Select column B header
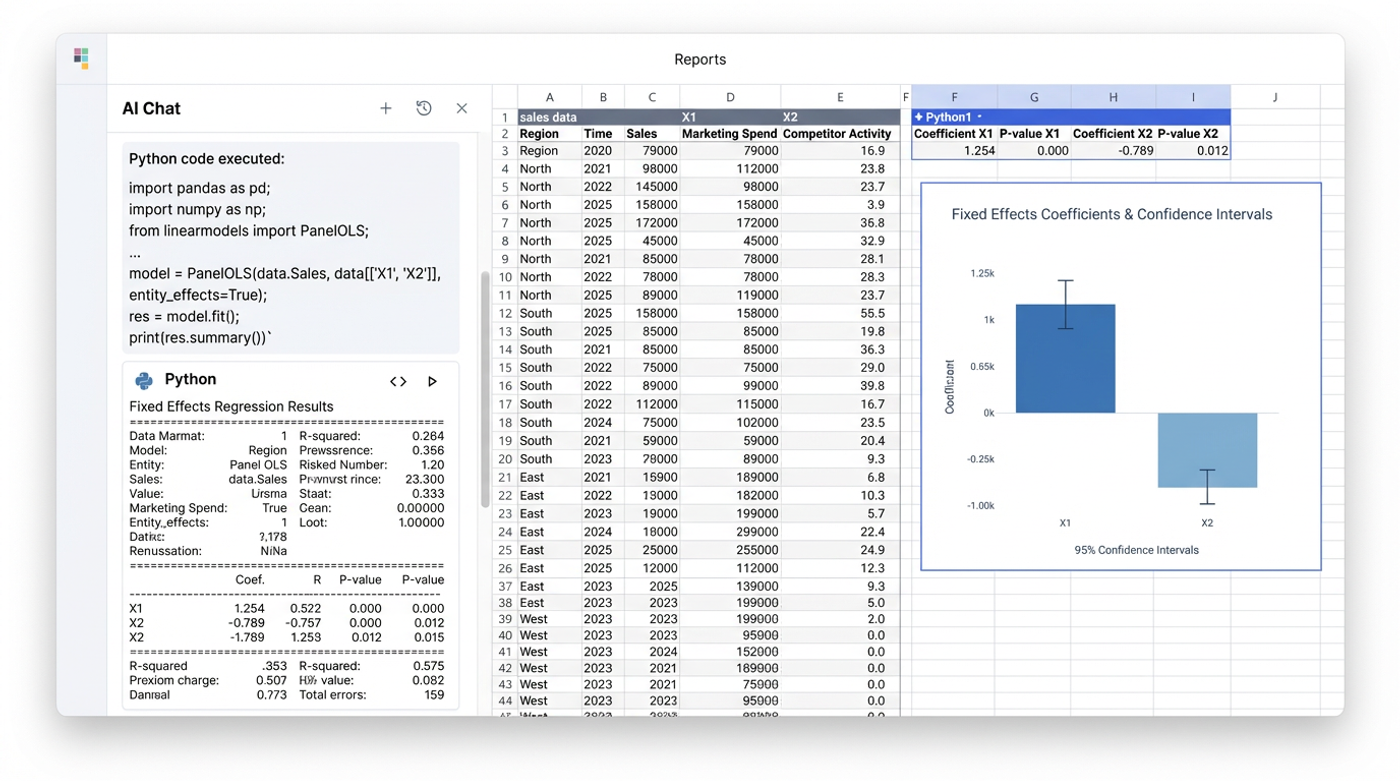This screenshot has height=781, width=1400. coord(603,97)
